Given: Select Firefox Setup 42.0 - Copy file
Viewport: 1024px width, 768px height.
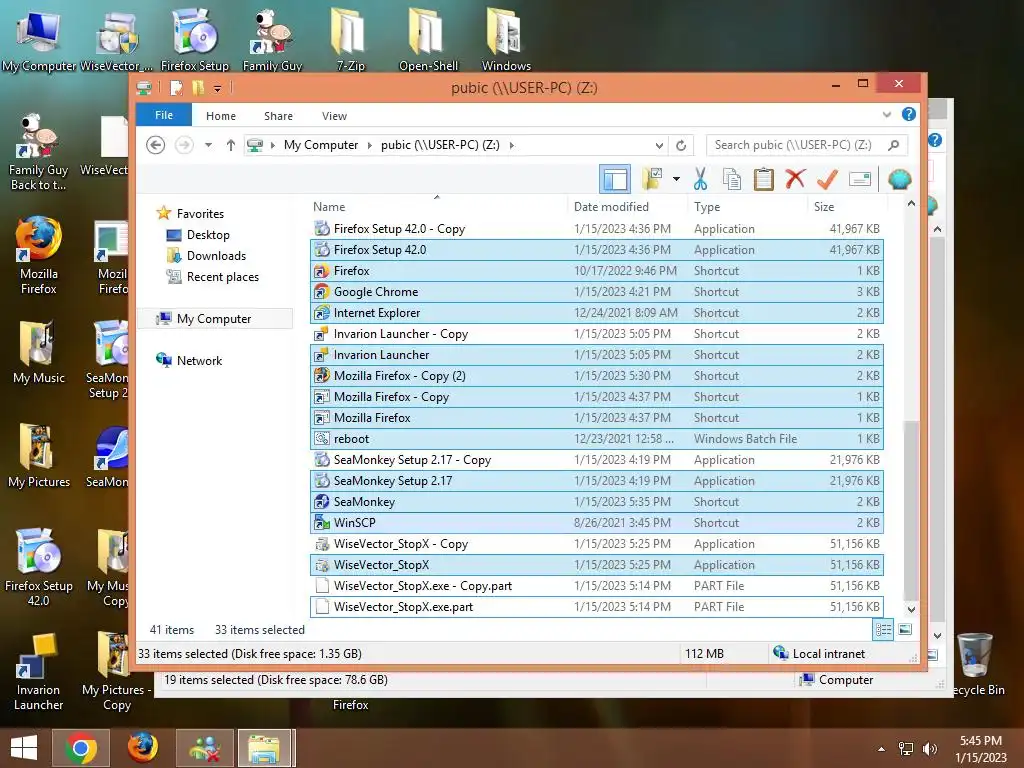Looking at the screenshot, I should 597,229.
